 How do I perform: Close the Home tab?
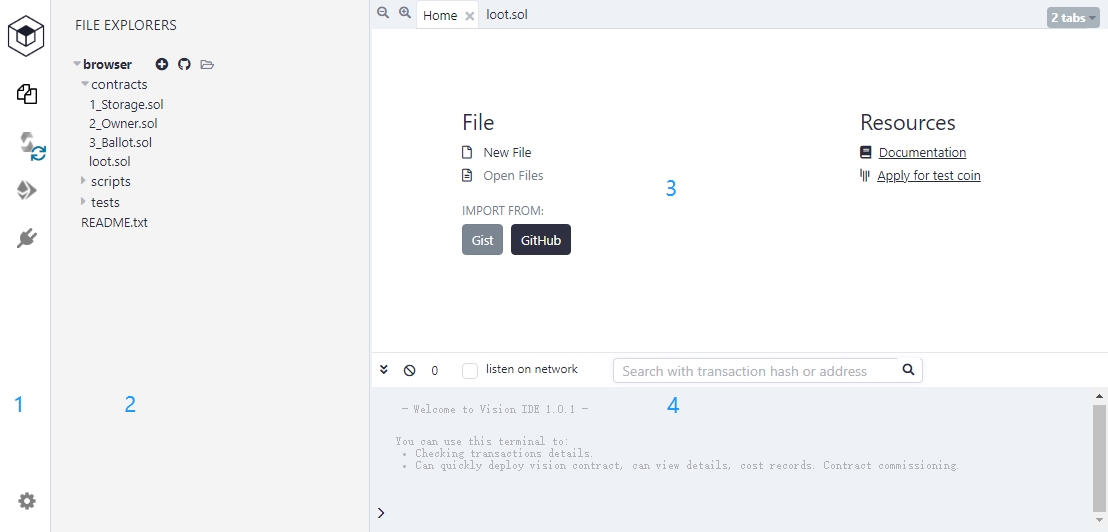(470, 16)
